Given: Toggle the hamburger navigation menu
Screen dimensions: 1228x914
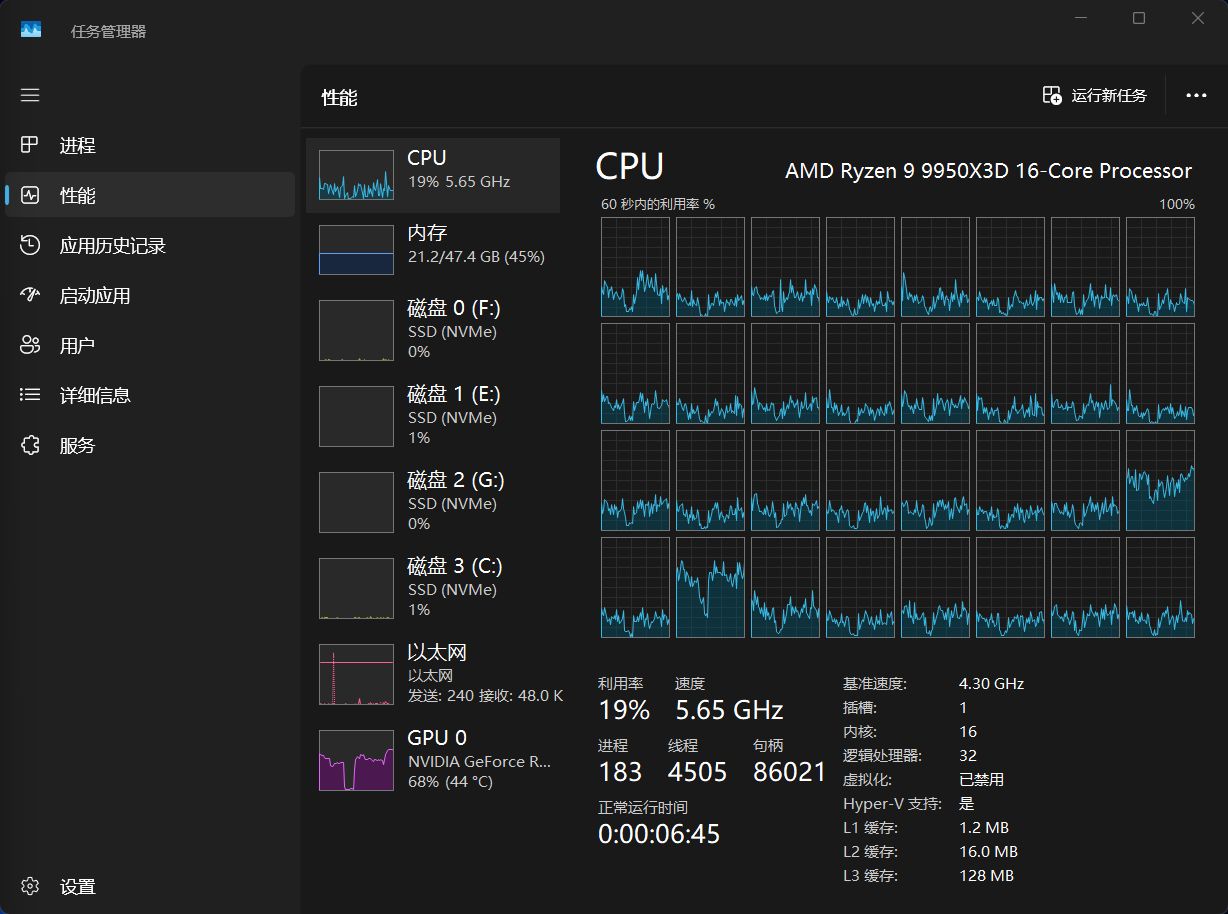Looking at the screenshot, I should [30, 95].
